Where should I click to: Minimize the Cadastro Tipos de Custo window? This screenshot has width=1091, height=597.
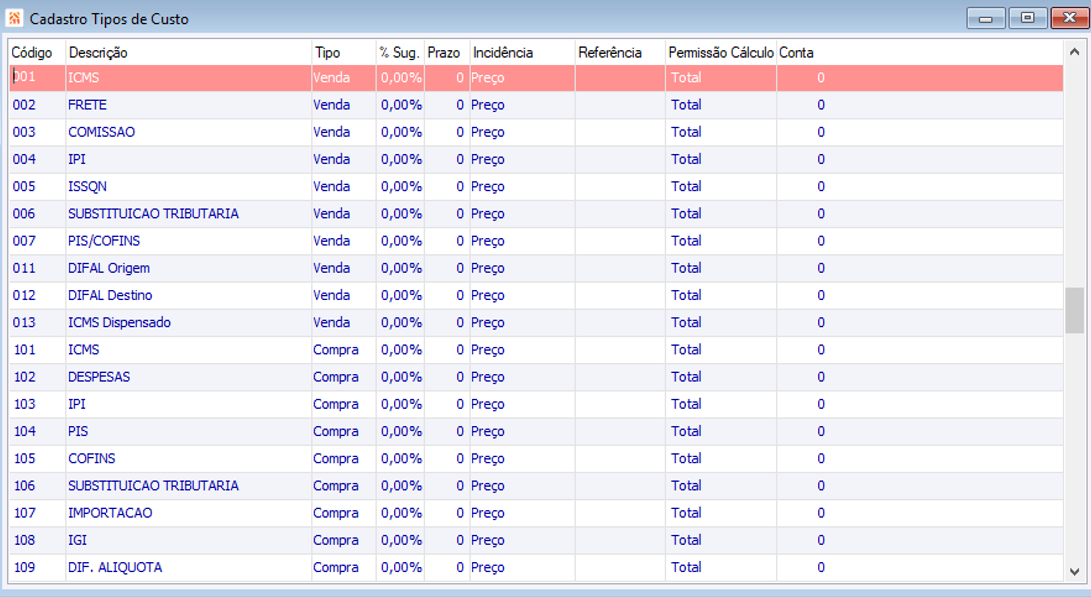tap(985, 18)
